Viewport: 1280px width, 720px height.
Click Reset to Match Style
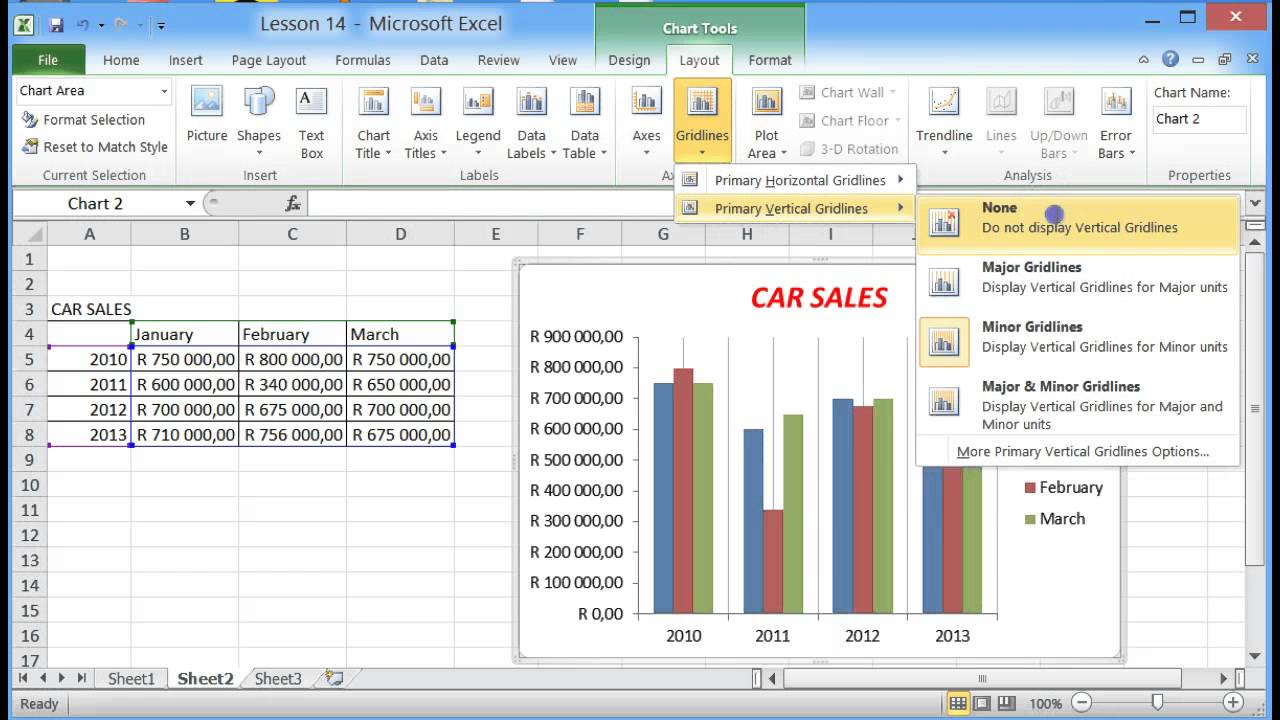point(95,146)
